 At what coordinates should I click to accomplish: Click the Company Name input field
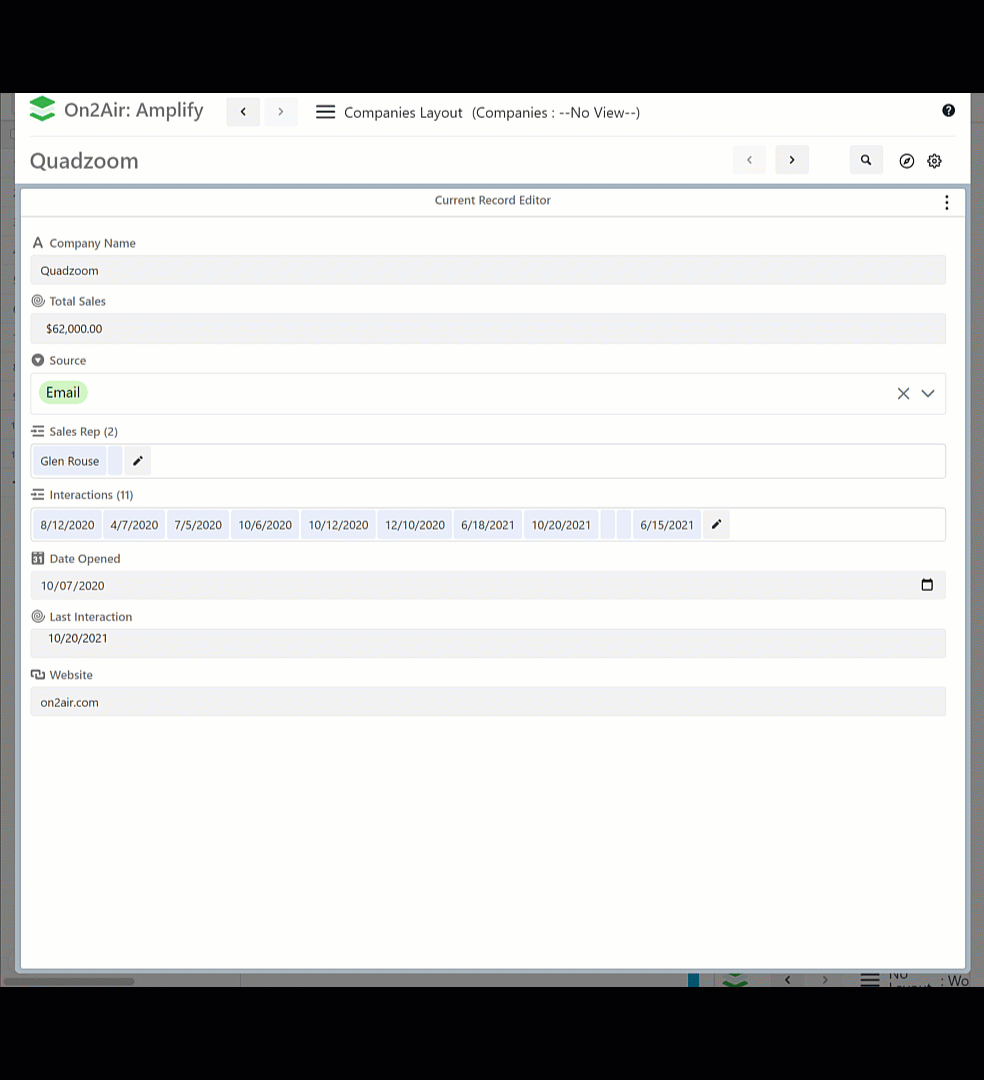[488, 270]
